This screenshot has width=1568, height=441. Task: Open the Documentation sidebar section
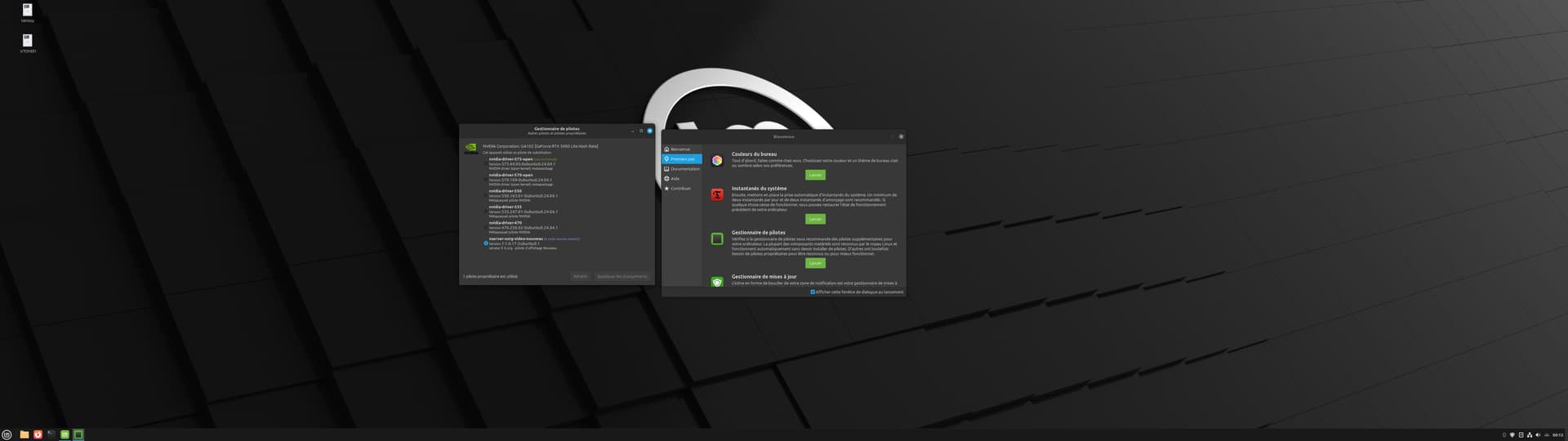point(684,169)
